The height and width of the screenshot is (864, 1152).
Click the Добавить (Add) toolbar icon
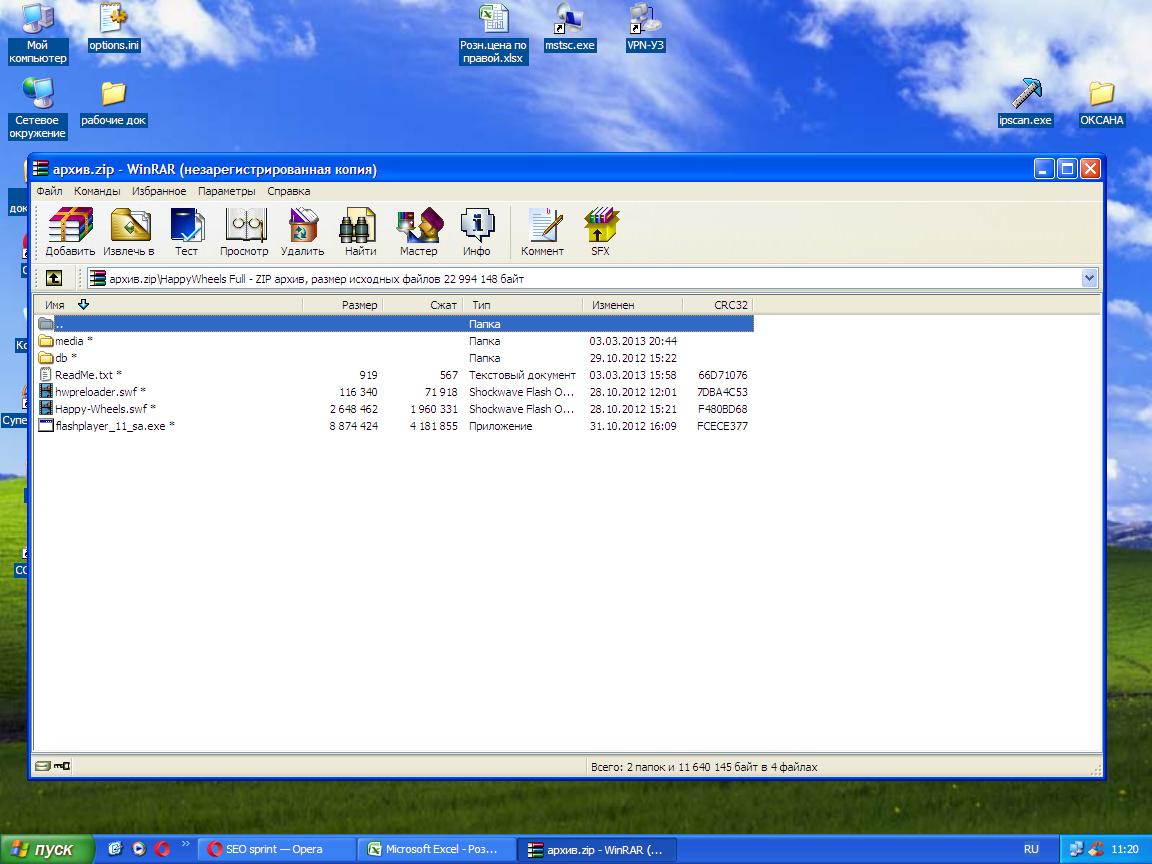tap(70, 231)
